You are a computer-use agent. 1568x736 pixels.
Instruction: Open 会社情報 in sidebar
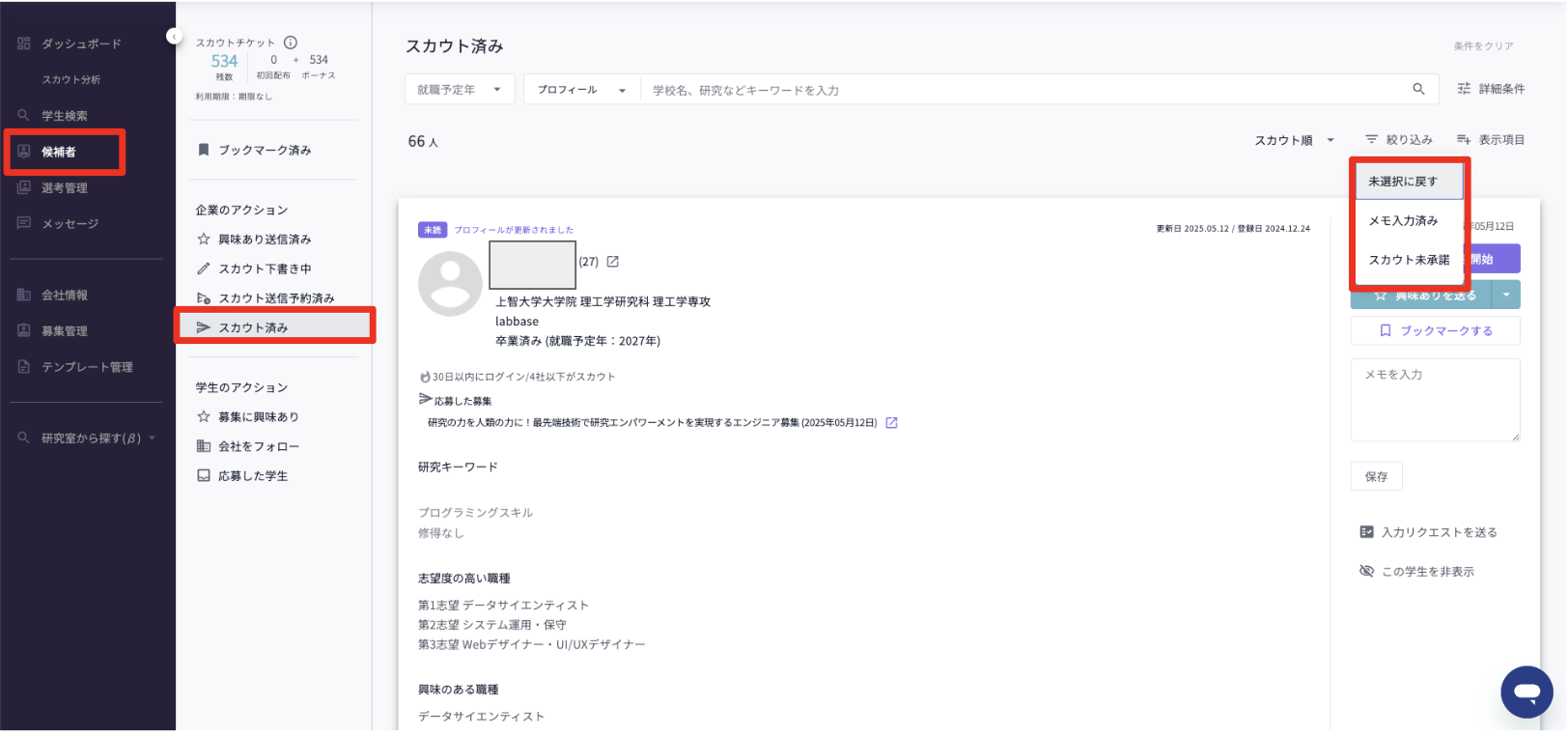click(65, 295)
